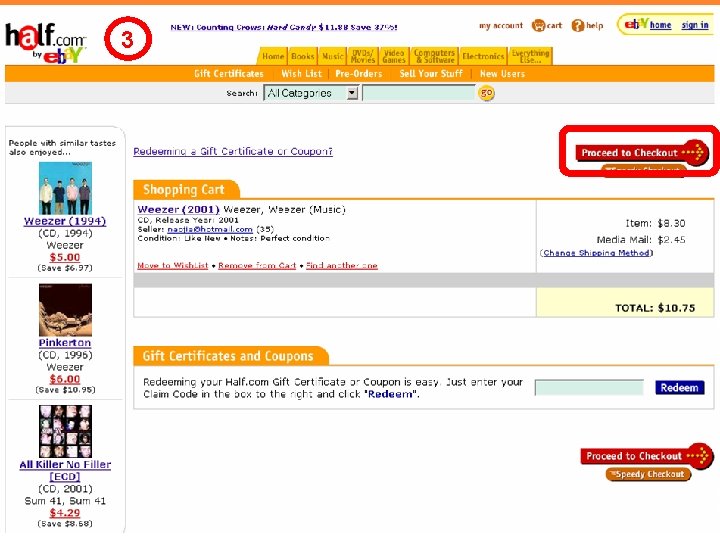Open the All Categories search dropdown
This screenshot has height=540, width=720.
(311, 93)
